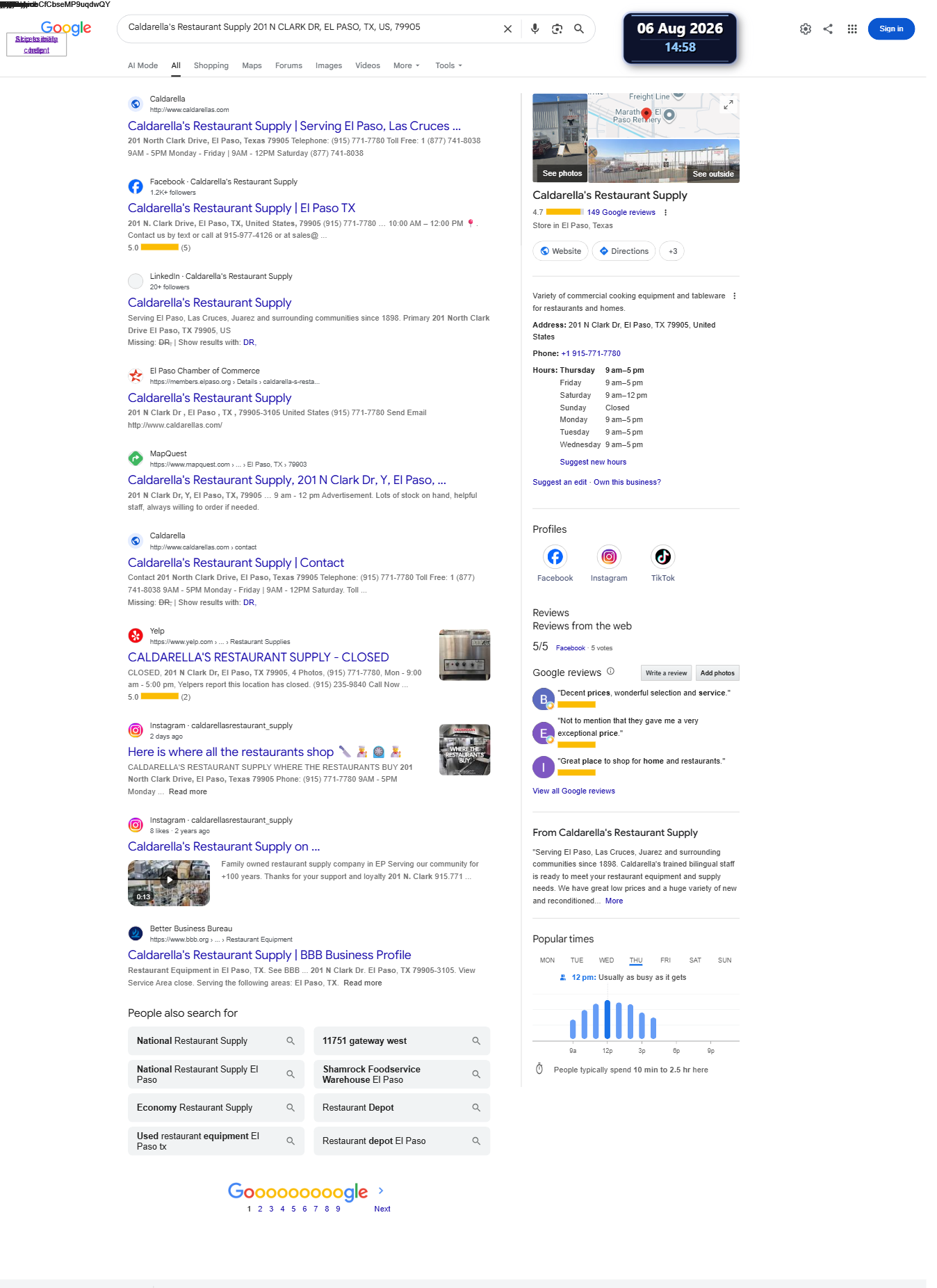The image size is (937, 1288).
Task: Click Suggest an edit link
Action: pos(560,483)
